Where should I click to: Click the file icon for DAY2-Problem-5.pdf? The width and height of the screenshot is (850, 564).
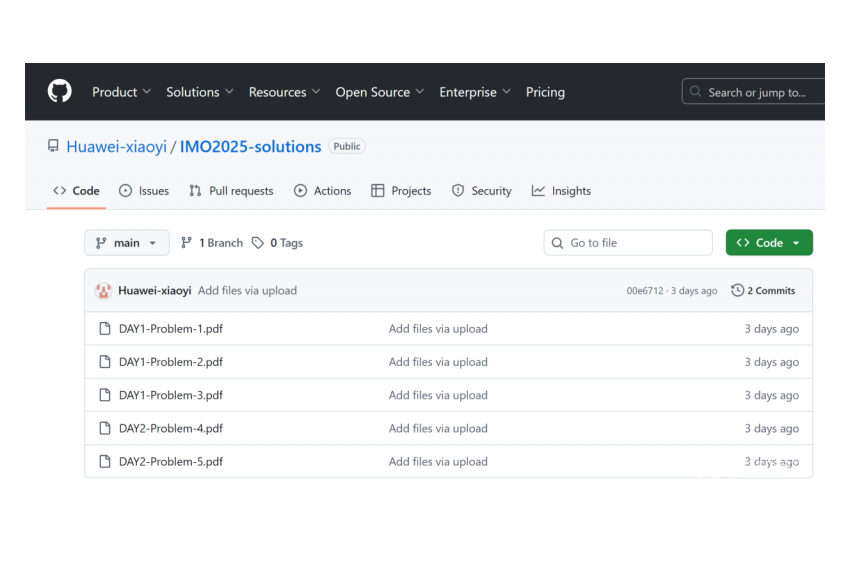[x=105, y=462]
